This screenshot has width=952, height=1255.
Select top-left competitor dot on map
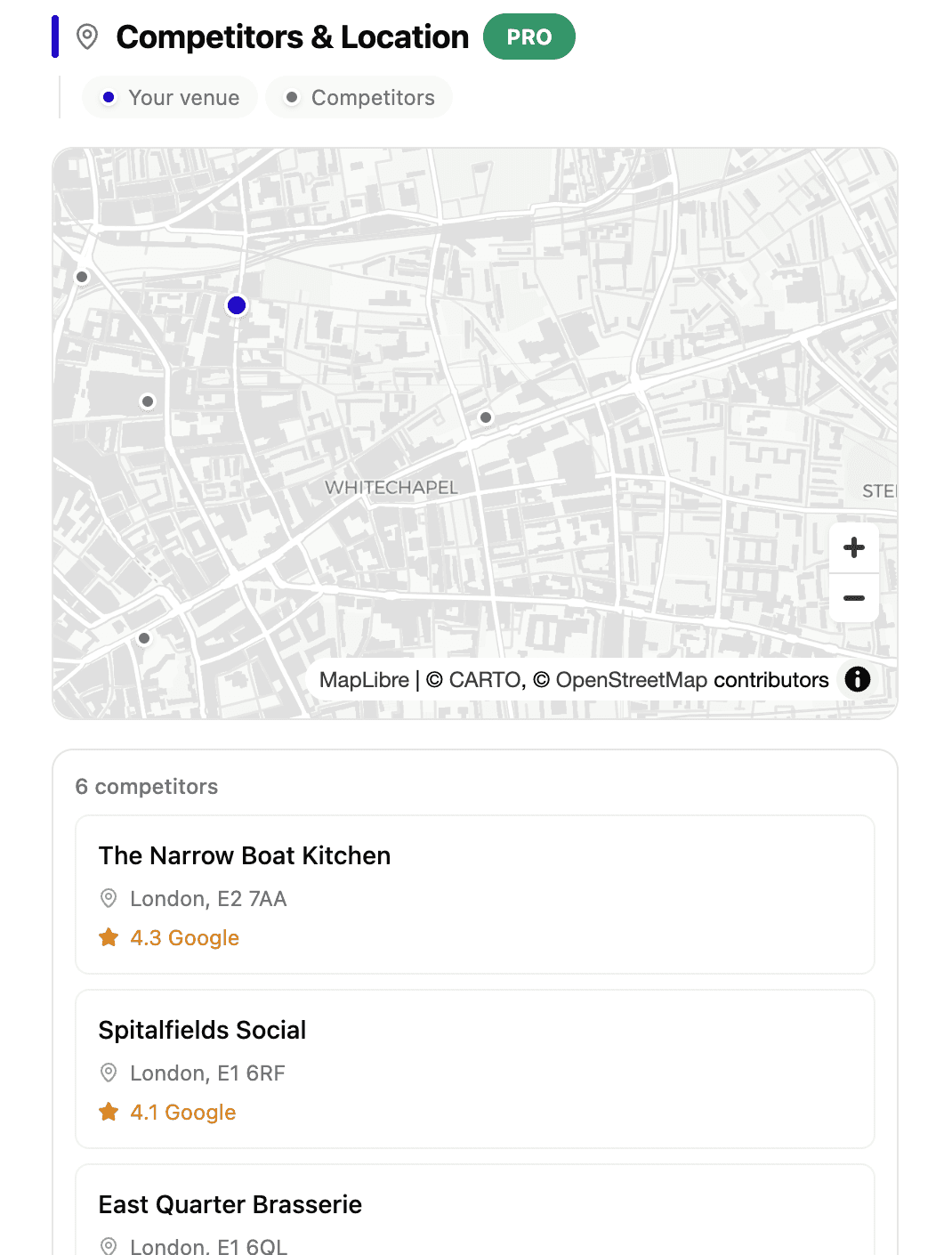[x=82, y=277]
